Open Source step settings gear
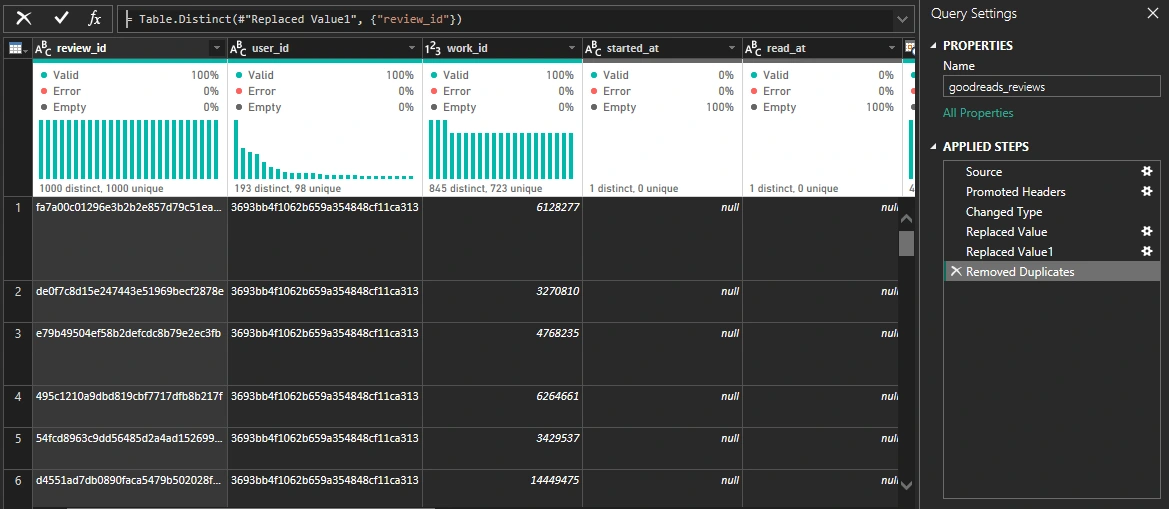 (1147, 171)
